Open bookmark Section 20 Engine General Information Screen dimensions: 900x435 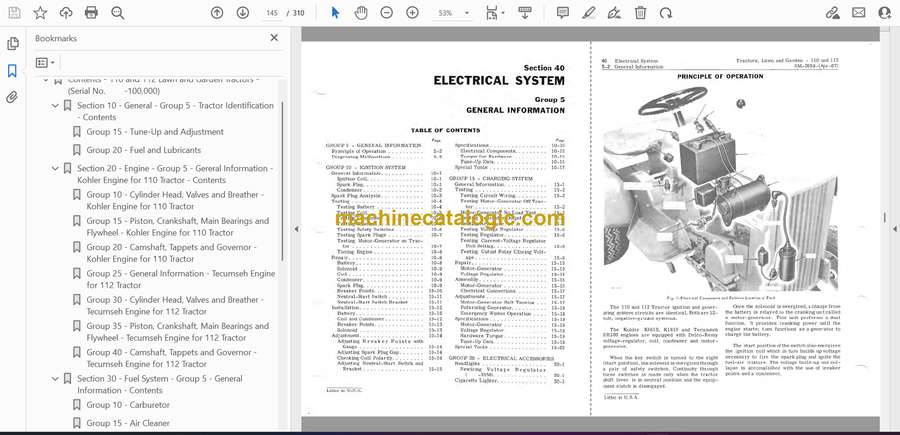pyautogui.click(x=176, y=174)
